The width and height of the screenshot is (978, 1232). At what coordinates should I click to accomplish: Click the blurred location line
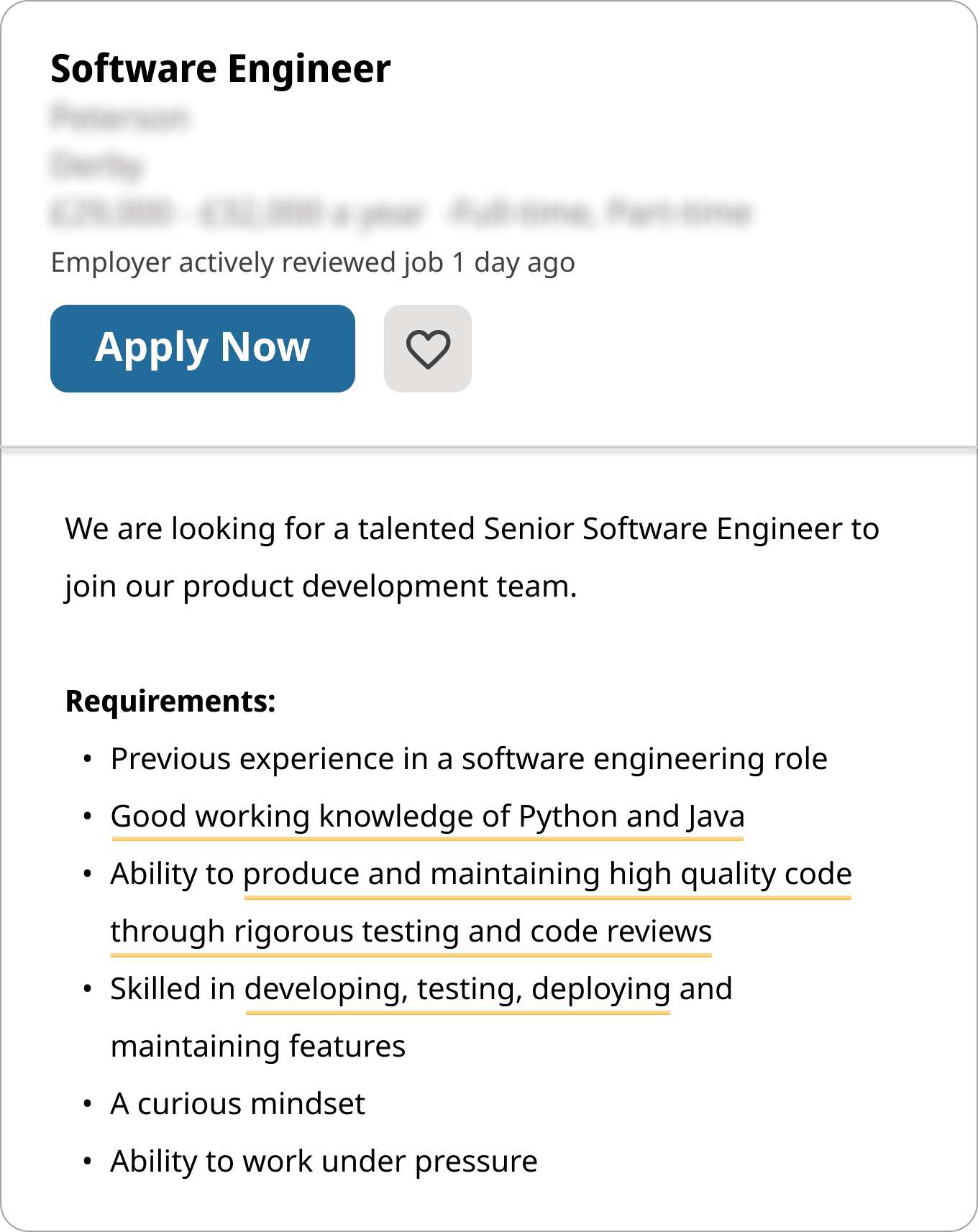click(98, 165)
